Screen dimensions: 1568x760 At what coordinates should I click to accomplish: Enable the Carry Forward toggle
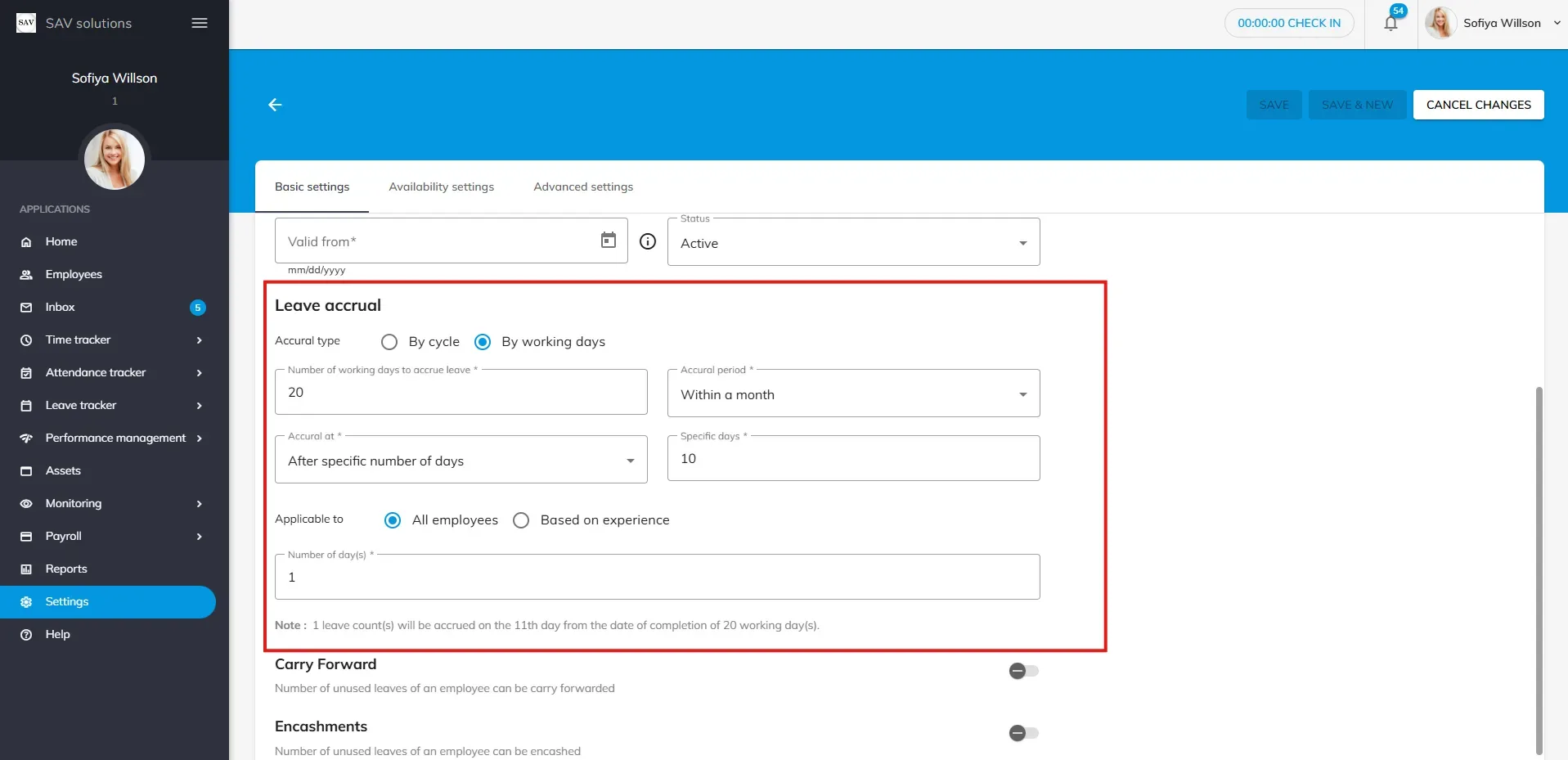point(1023,671)
